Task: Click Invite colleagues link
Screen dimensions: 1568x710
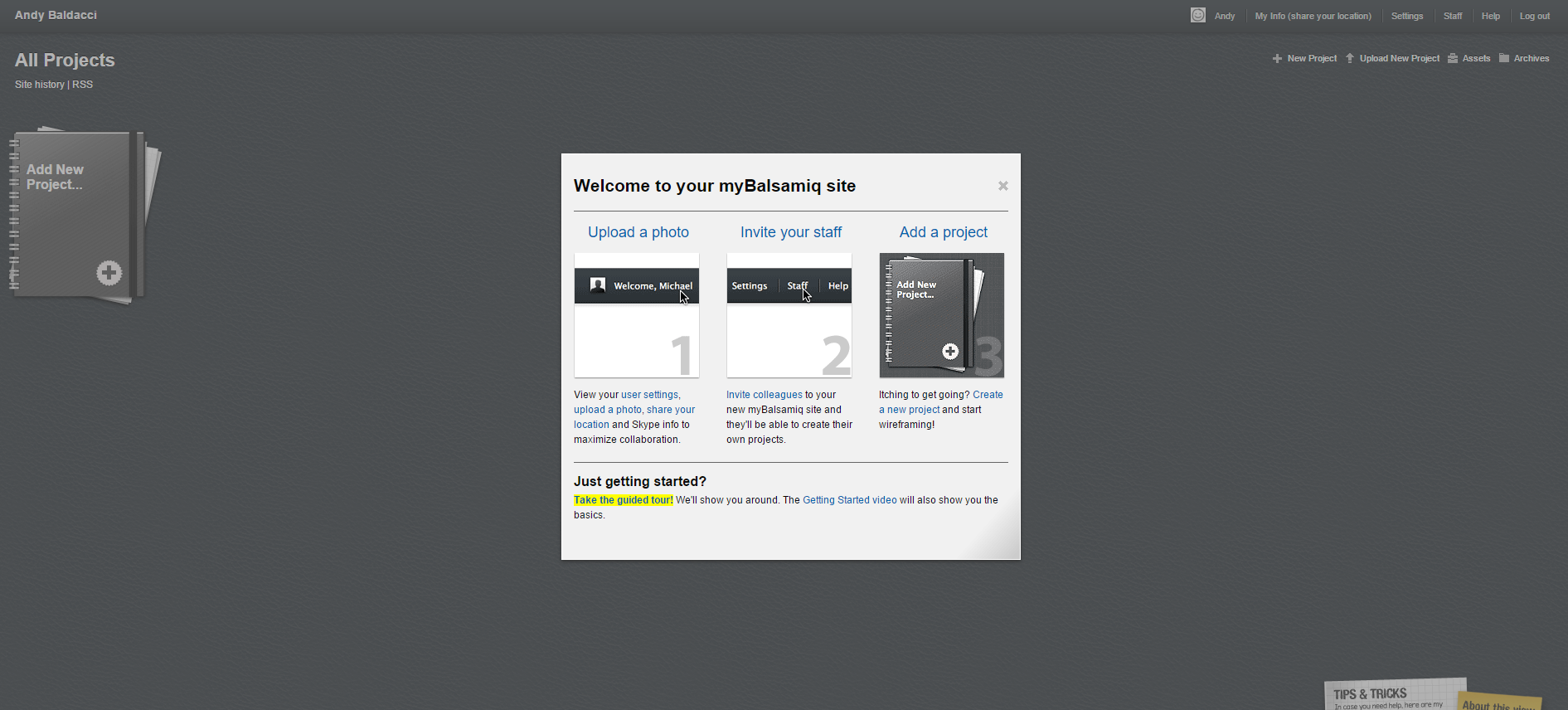Action: tap(765, 395)
